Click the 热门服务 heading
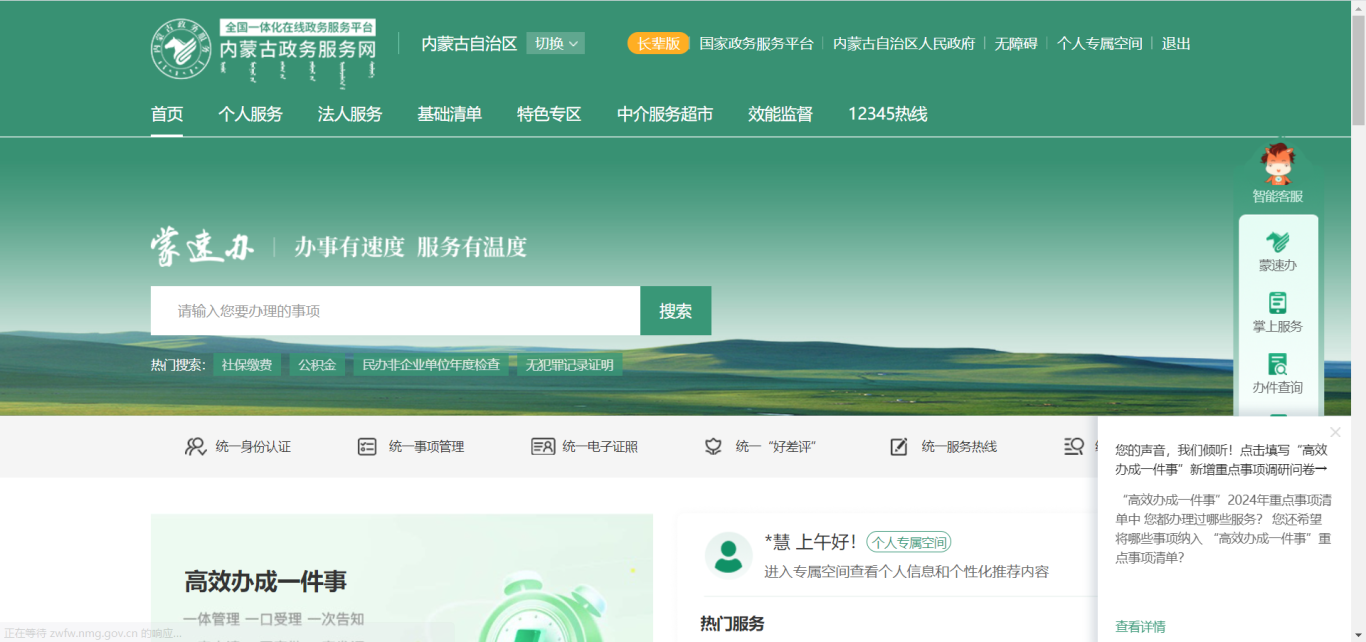This screenshot has width=1366, height=642. tap(732, 623)
